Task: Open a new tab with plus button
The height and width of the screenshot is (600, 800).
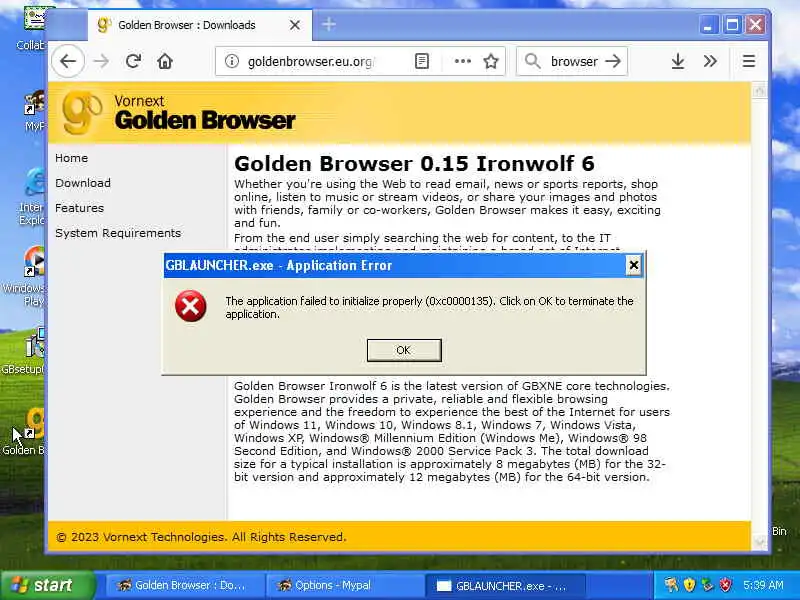Action: click(x=329, y=24)
